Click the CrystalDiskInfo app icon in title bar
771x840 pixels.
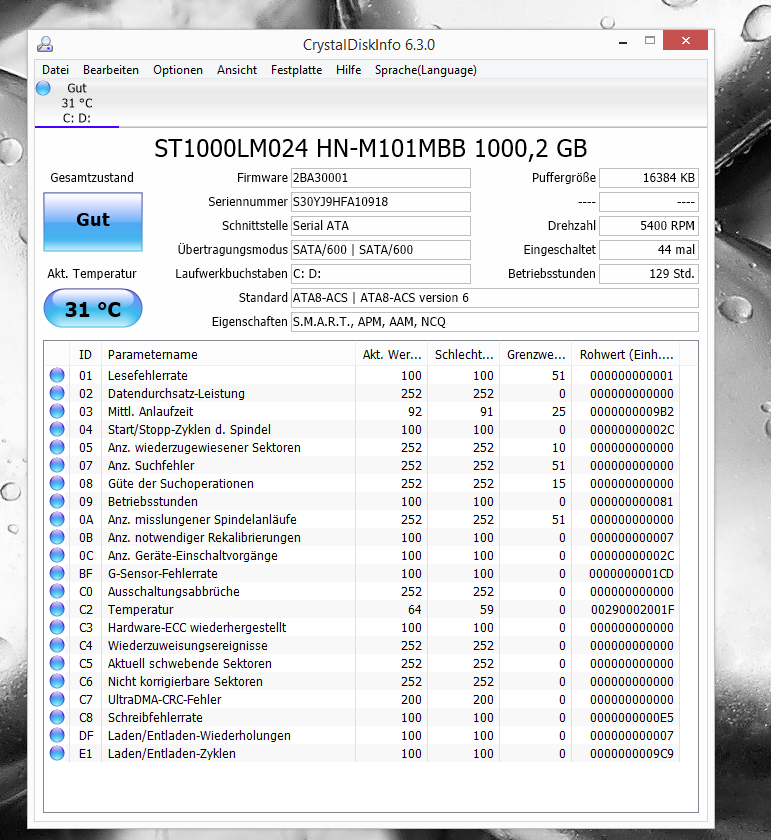pyautogui.click(x=45, y=44)
